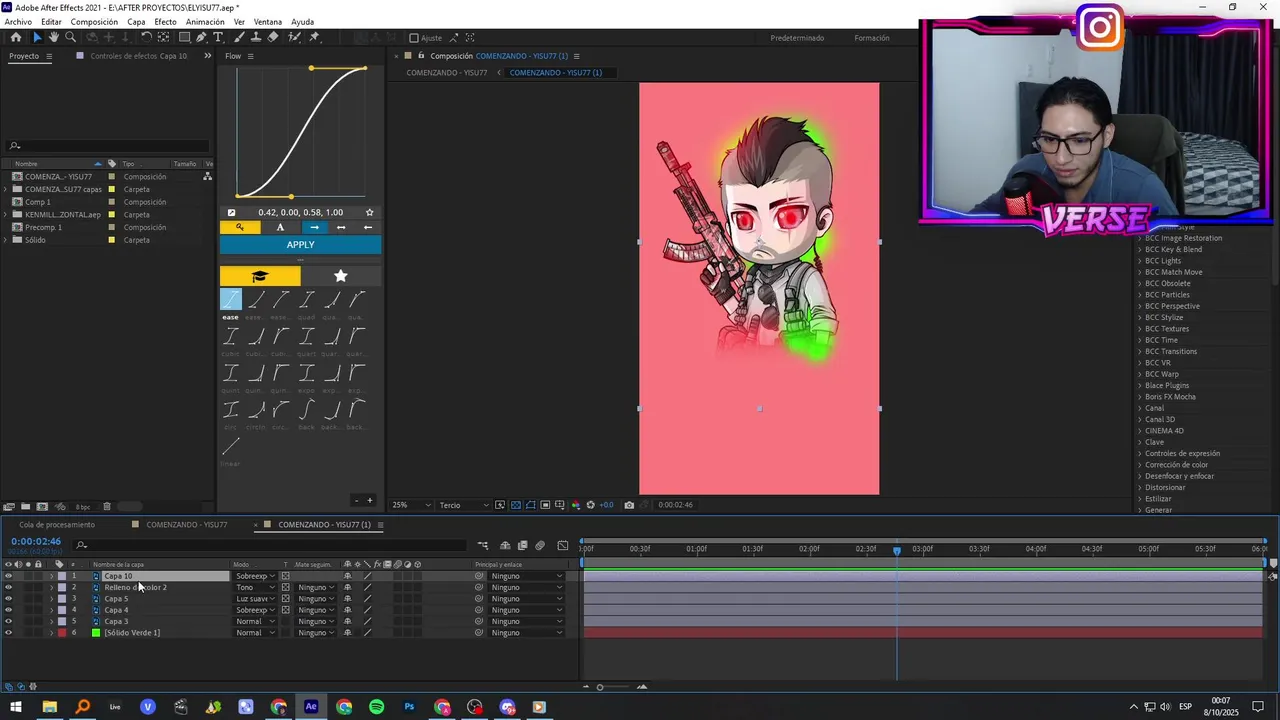
Task: Click the Project panel search field
Action: tap(108, 146)
